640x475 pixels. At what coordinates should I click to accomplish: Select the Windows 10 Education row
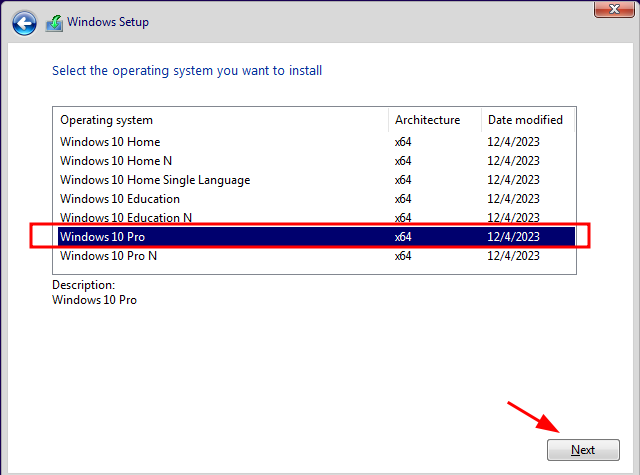[x=314, y=199]
